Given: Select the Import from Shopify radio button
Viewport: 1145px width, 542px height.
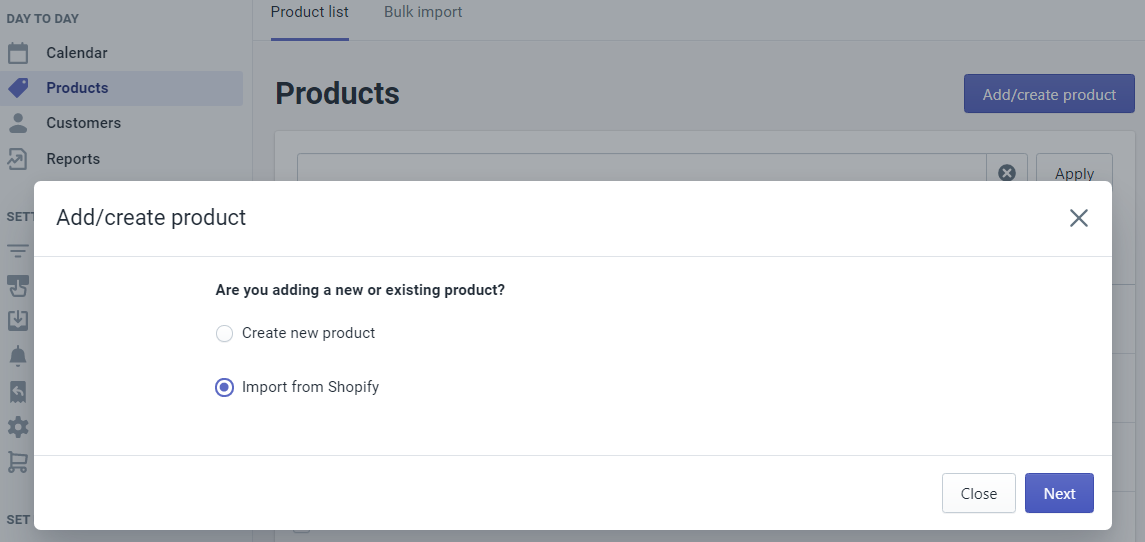Looking at the screenshot, I should (x=224, y=387).
